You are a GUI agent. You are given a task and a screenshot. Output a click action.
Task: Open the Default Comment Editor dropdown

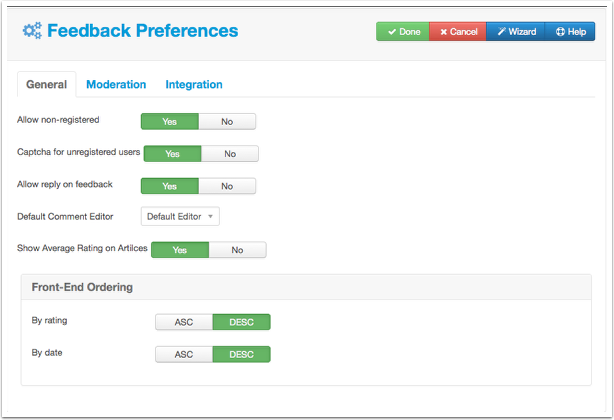pyautogui.click(x=180, y=216)
